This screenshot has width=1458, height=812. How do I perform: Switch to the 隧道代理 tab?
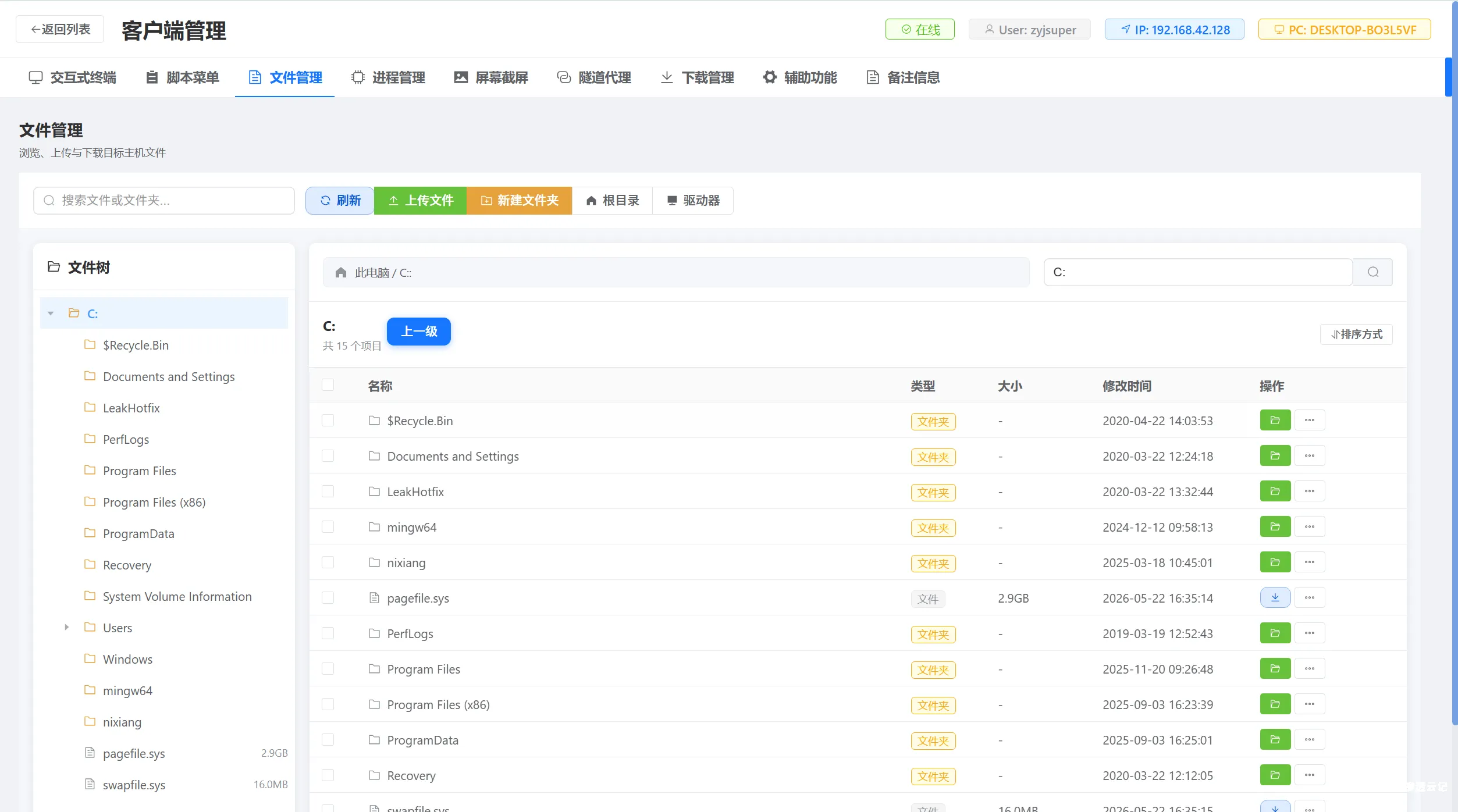click(x=594, y=77)
